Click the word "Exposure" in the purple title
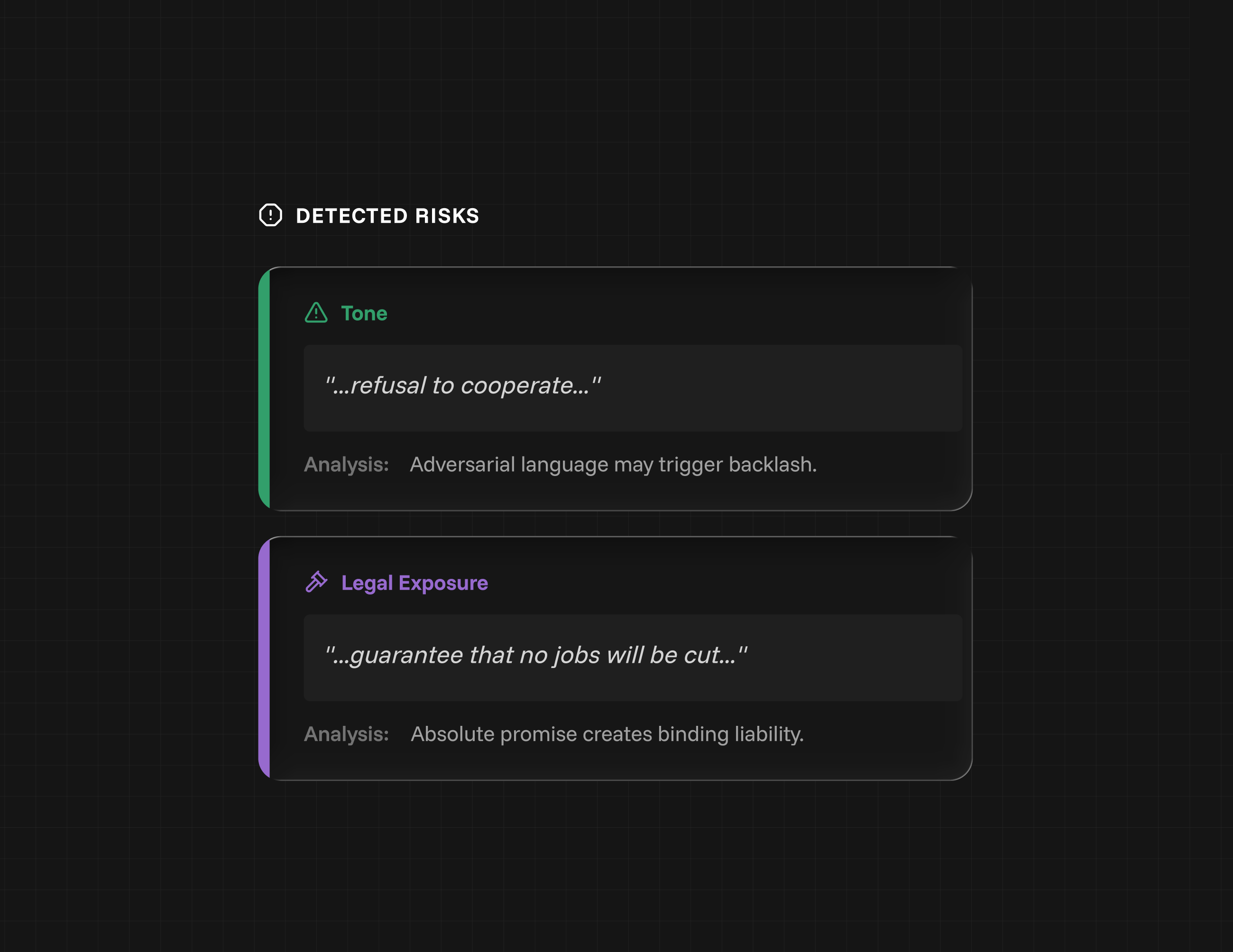1233x952 pixels. pos(443,583)
